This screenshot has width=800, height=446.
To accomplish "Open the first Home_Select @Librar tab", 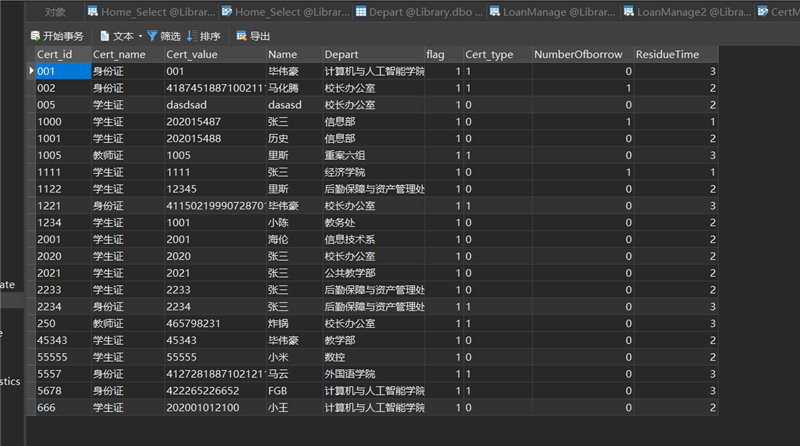I will click(152, 12).
